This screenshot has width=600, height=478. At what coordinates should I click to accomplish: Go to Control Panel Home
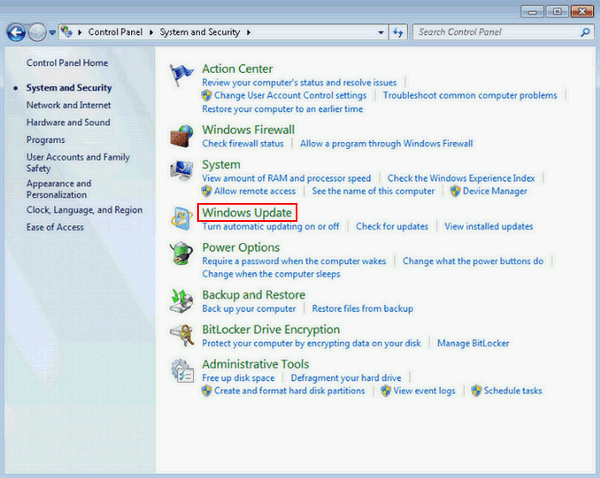pyautogui.click(x=67, y=63)
